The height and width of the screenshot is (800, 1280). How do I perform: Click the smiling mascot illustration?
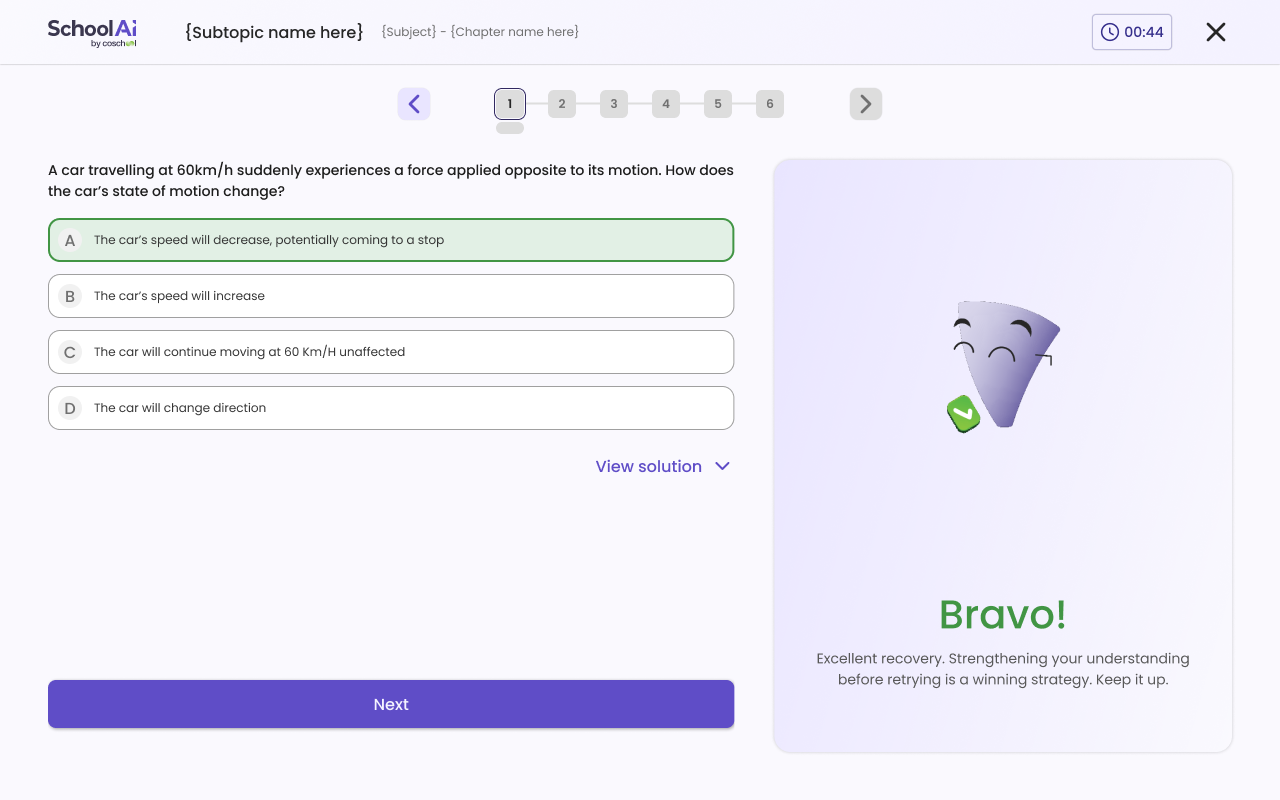pos(1003,365)
